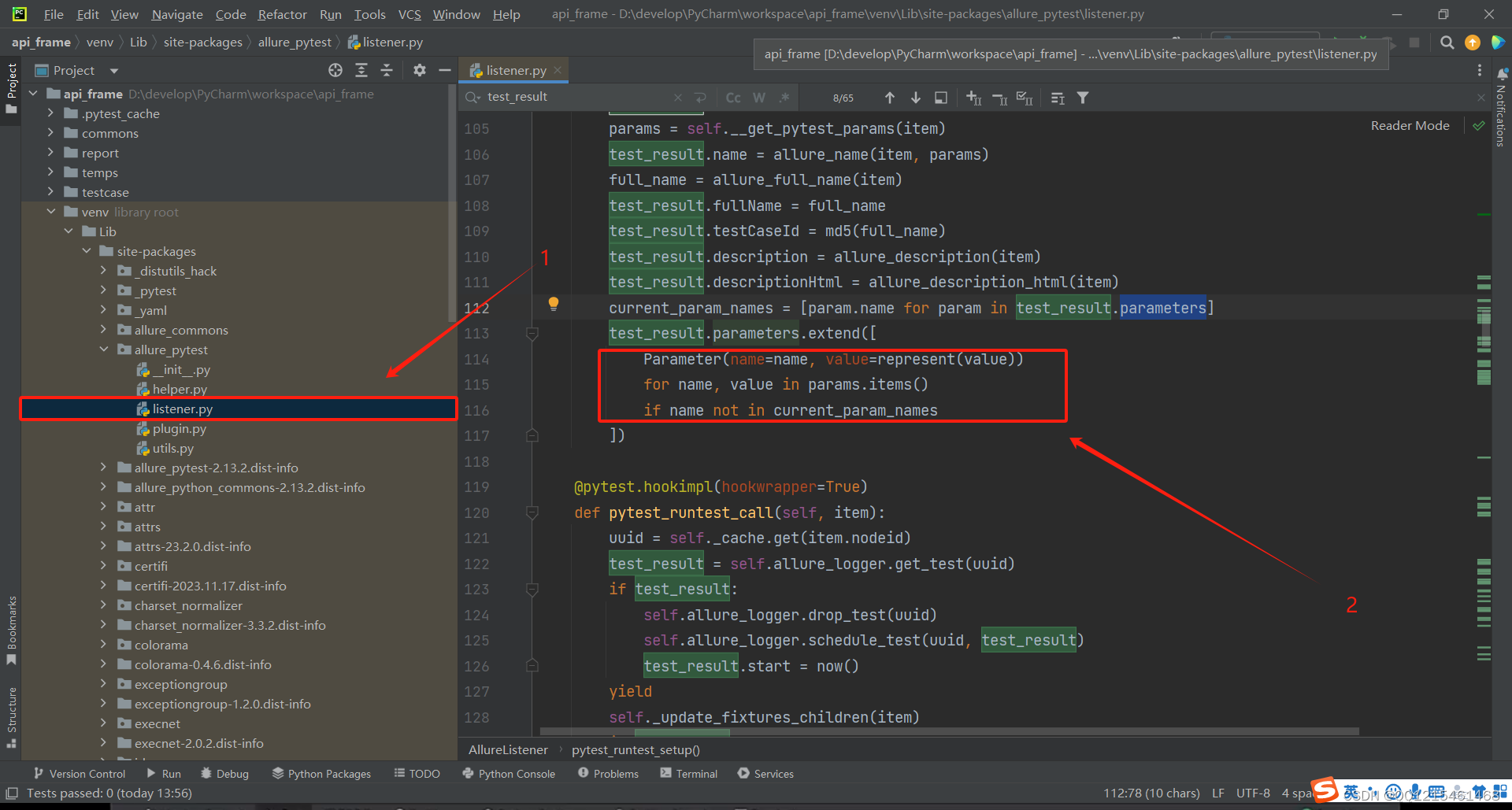Click the intention lightbulb on line 112
The width and height of the screenshot is (1512, 810).
554,304
